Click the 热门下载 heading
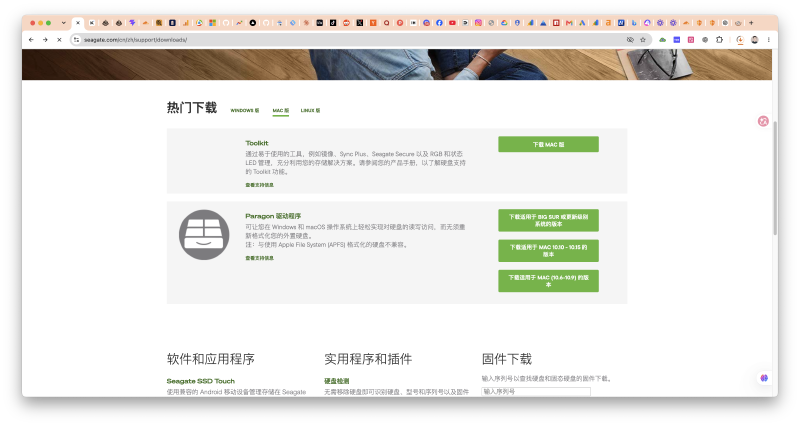Viewport: 800px width, 426px height. coord(192,108)
